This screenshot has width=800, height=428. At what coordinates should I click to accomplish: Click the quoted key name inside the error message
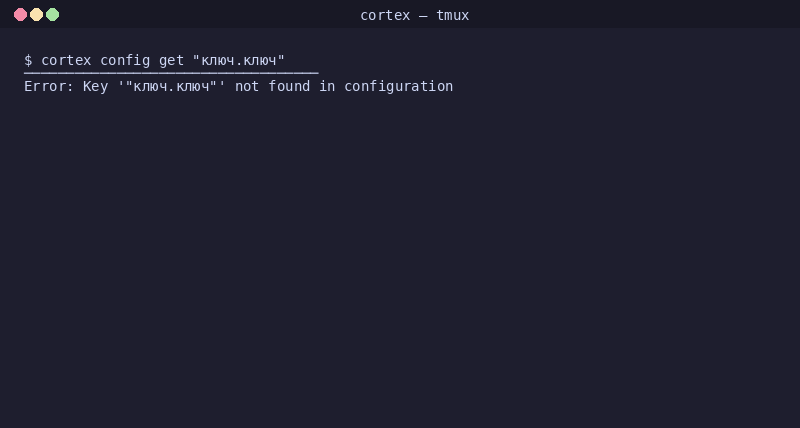(x=171, y=86)
